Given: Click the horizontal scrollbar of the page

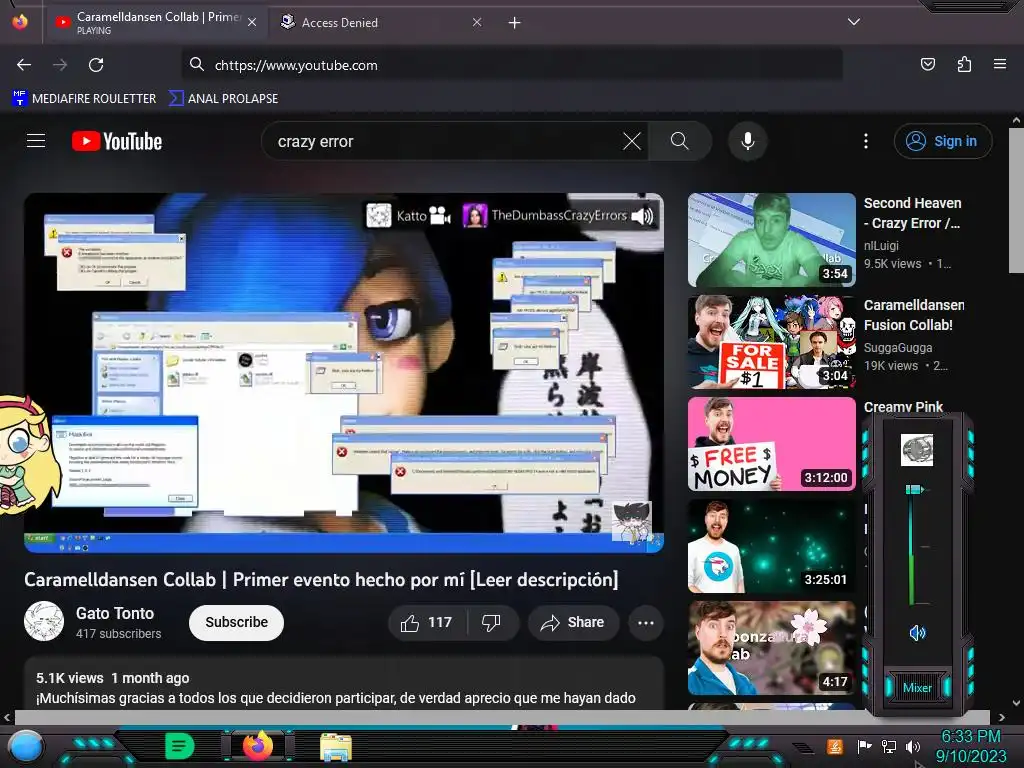Looking at the screenshot, I should point(502,717).
